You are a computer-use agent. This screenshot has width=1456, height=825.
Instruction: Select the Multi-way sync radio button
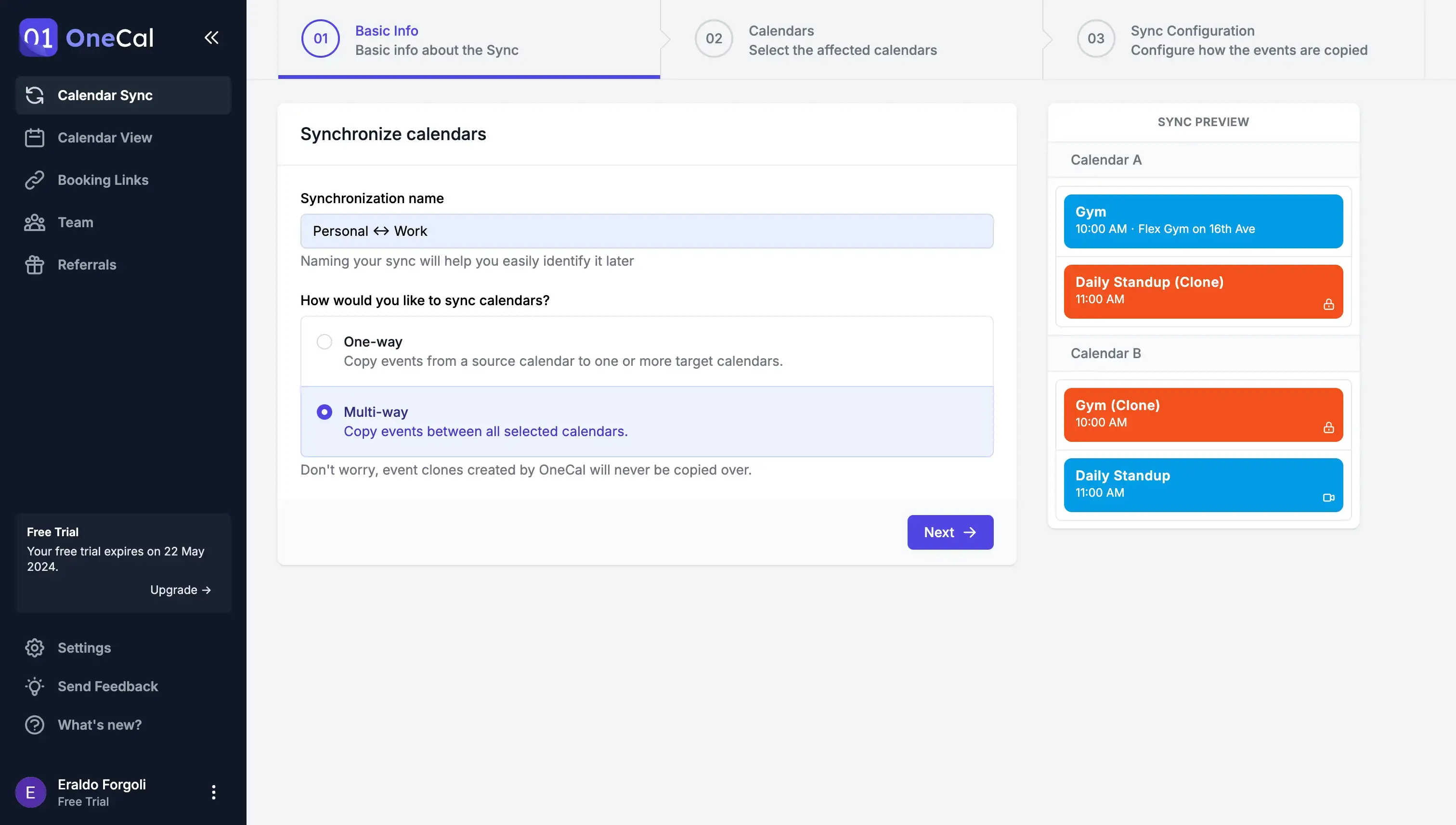pyautogui.click(x=324, y=412)
